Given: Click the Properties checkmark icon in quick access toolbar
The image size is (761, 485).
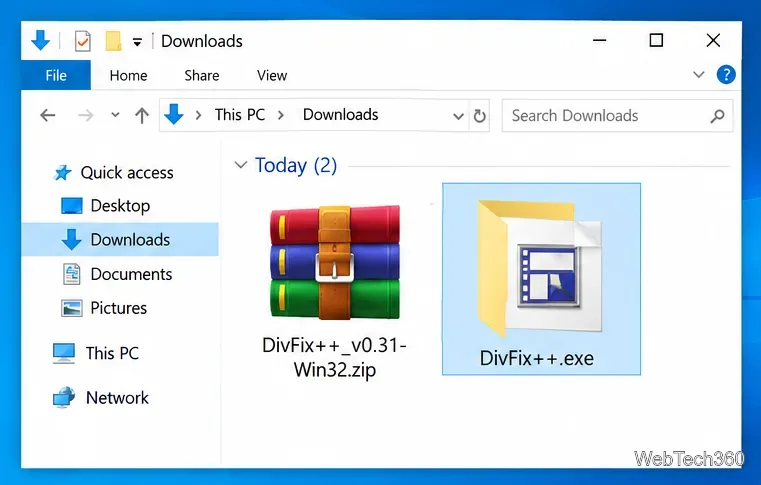Looking at the screenshot, I should click(x=83, y=41).
